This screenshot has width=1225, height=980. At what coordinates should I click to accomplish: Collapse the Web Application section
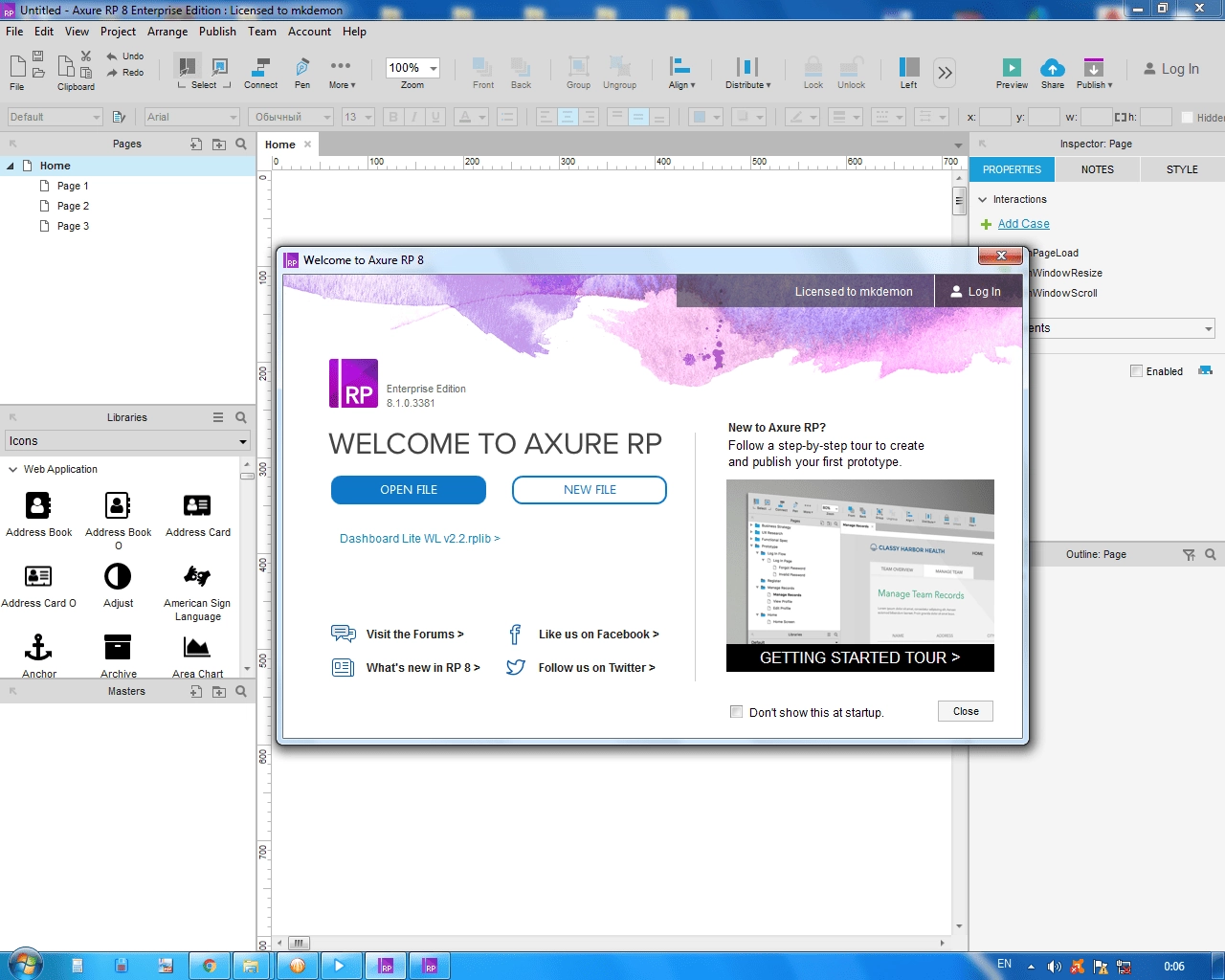(13, 469)
